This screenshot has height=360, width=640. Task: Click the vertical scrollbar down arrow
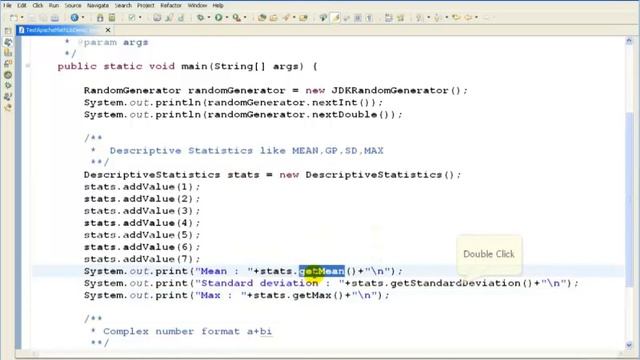pos(629,345)
